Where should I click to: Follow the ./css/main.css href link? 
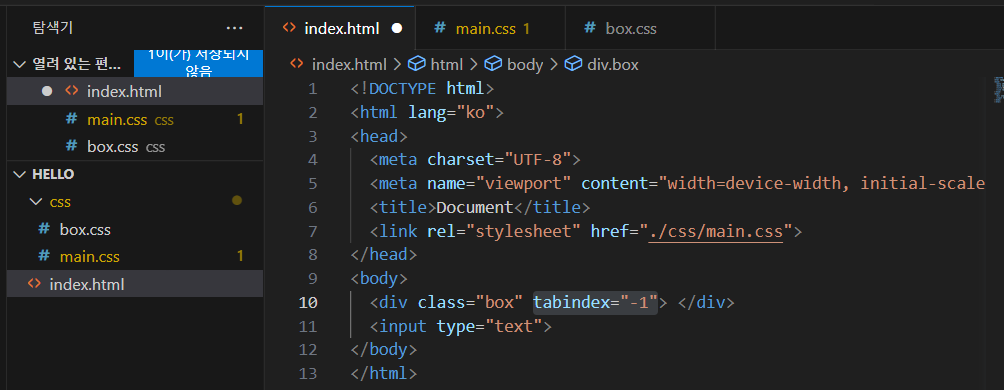716,231
